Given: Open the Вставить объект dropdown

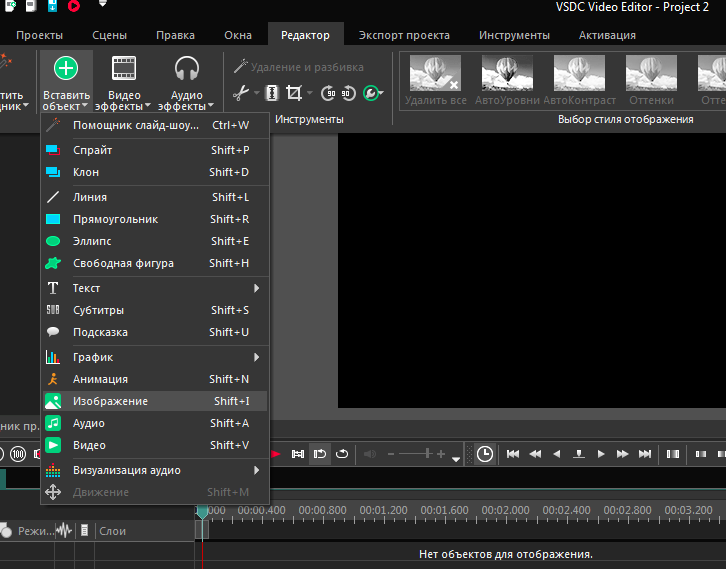Looking at the screenshot, I should click(x=66, y=82).
